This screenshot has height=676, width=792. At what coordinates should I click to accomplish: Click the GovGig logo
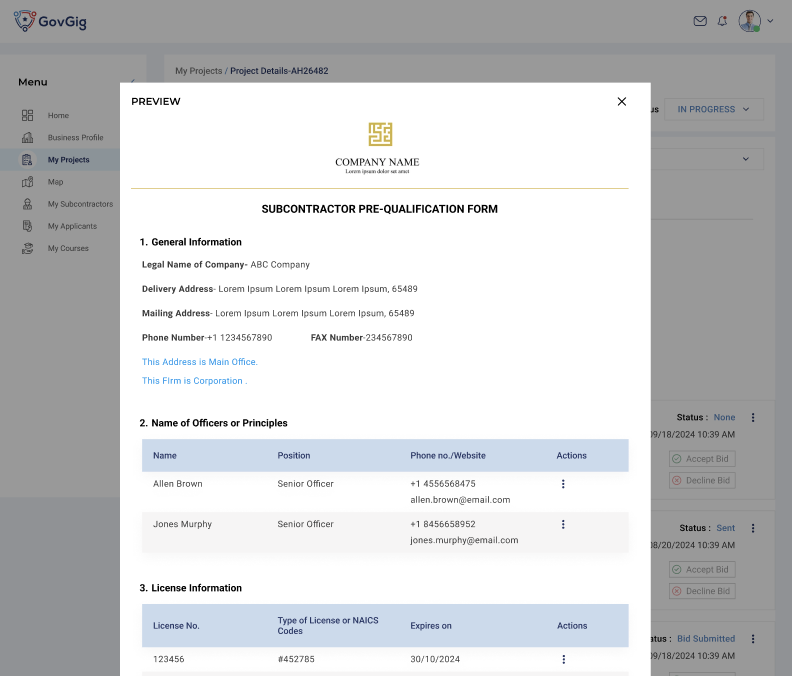pos(50,21)
